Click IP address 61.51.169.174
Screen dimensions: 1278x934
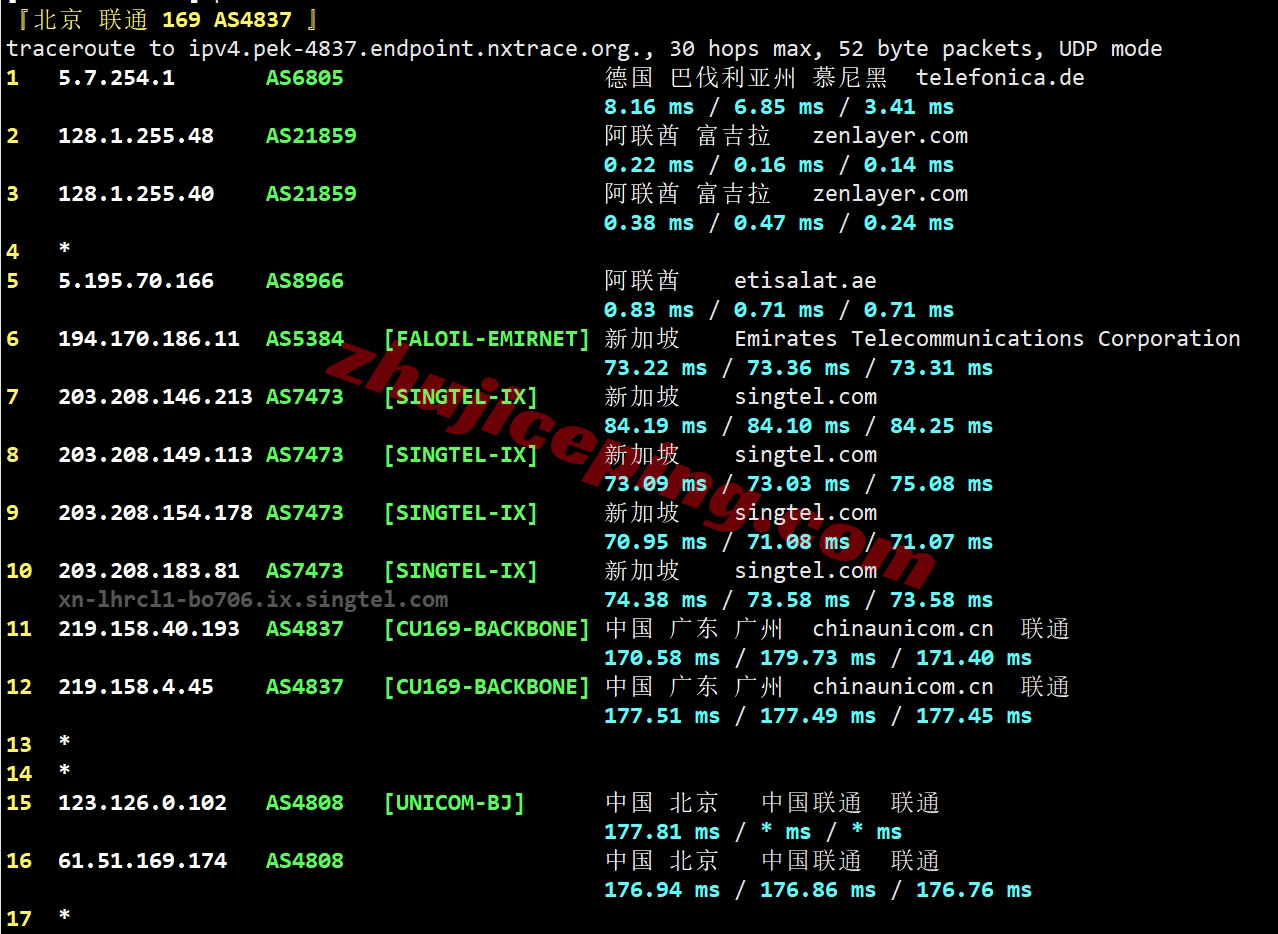[142, 861]
